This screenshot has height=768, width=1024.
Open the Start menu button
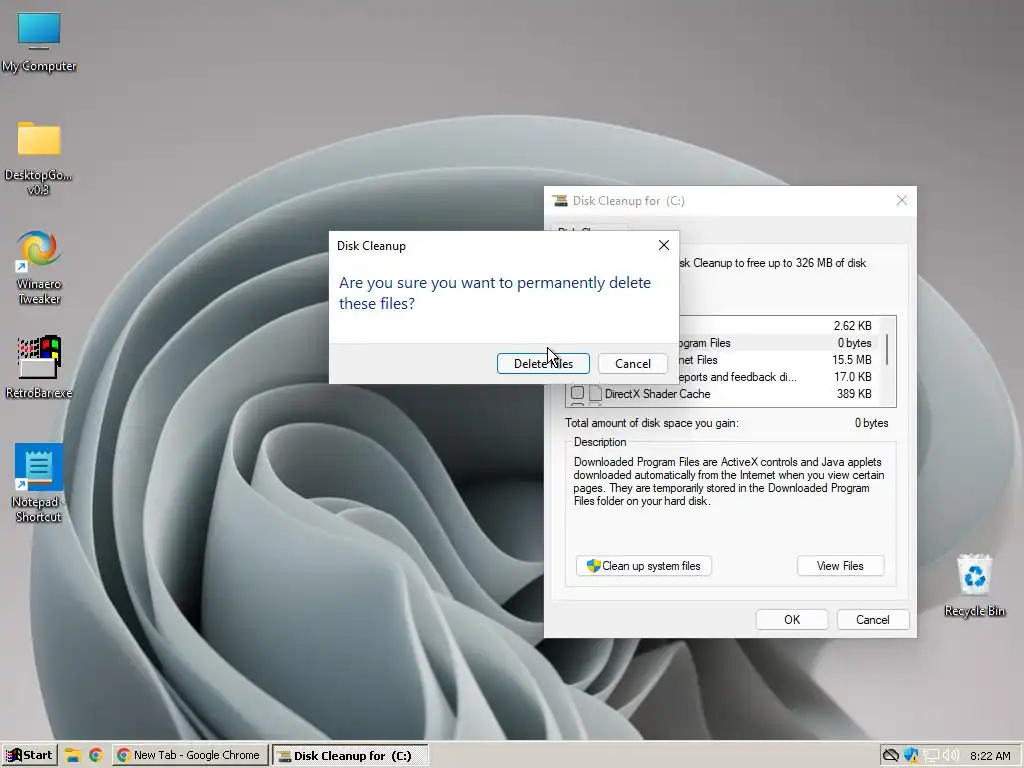29,755
